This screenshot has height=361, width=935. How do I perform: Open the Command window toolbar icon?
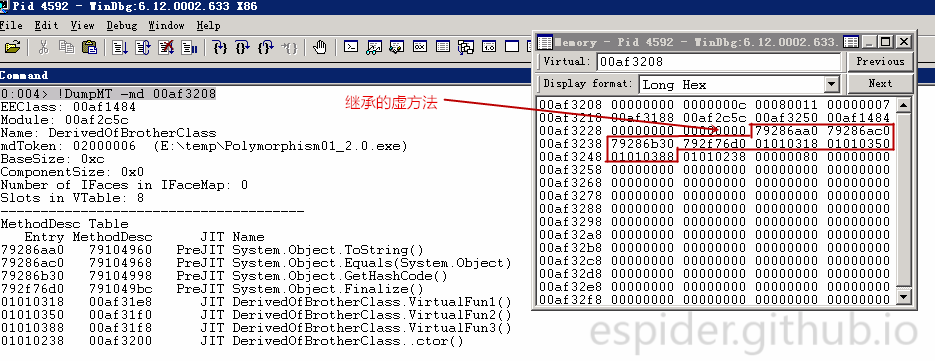(351, 47)
